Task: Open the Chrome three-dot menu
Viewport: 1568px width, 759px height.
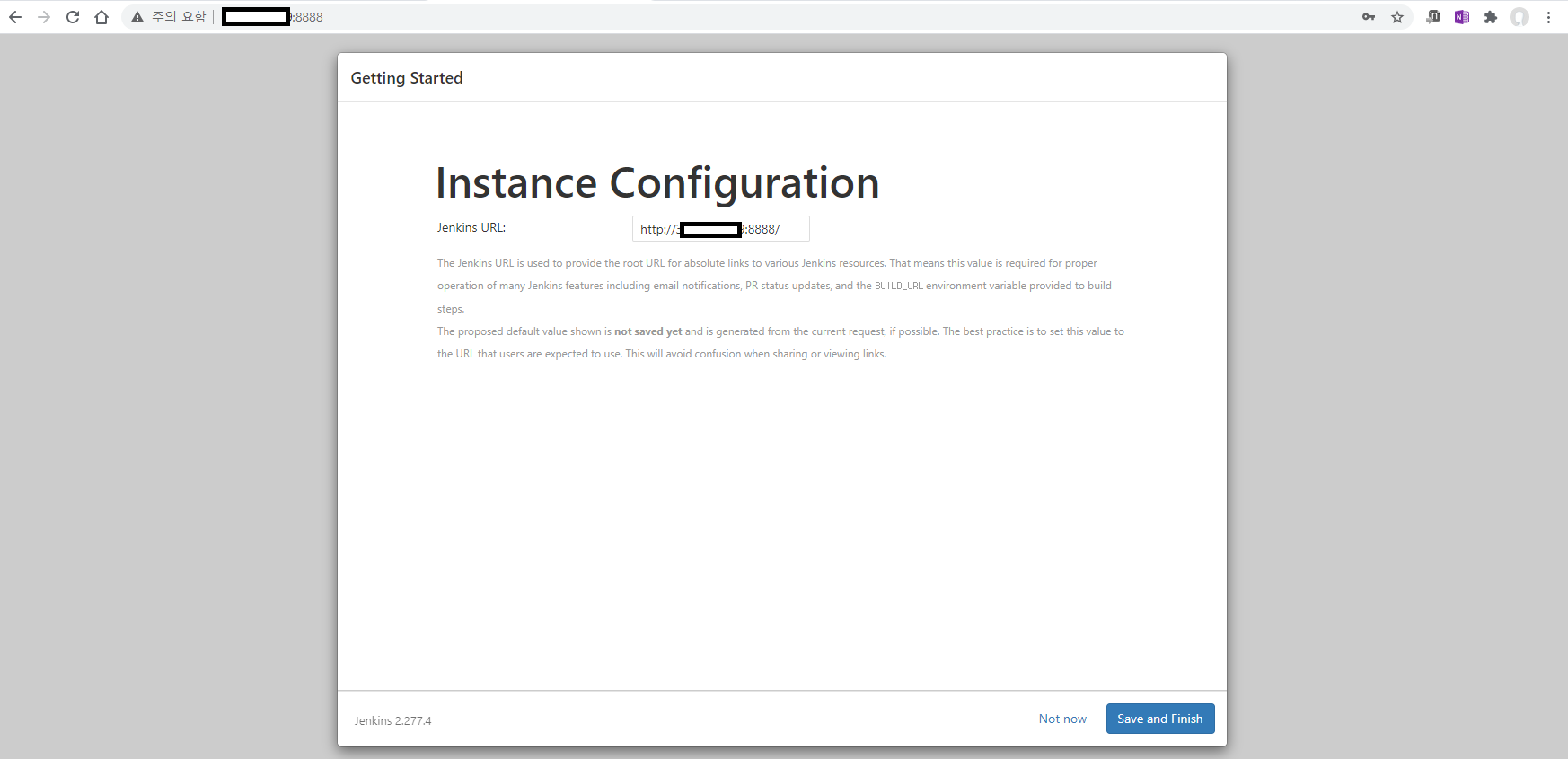Action: pos(1548,17)
